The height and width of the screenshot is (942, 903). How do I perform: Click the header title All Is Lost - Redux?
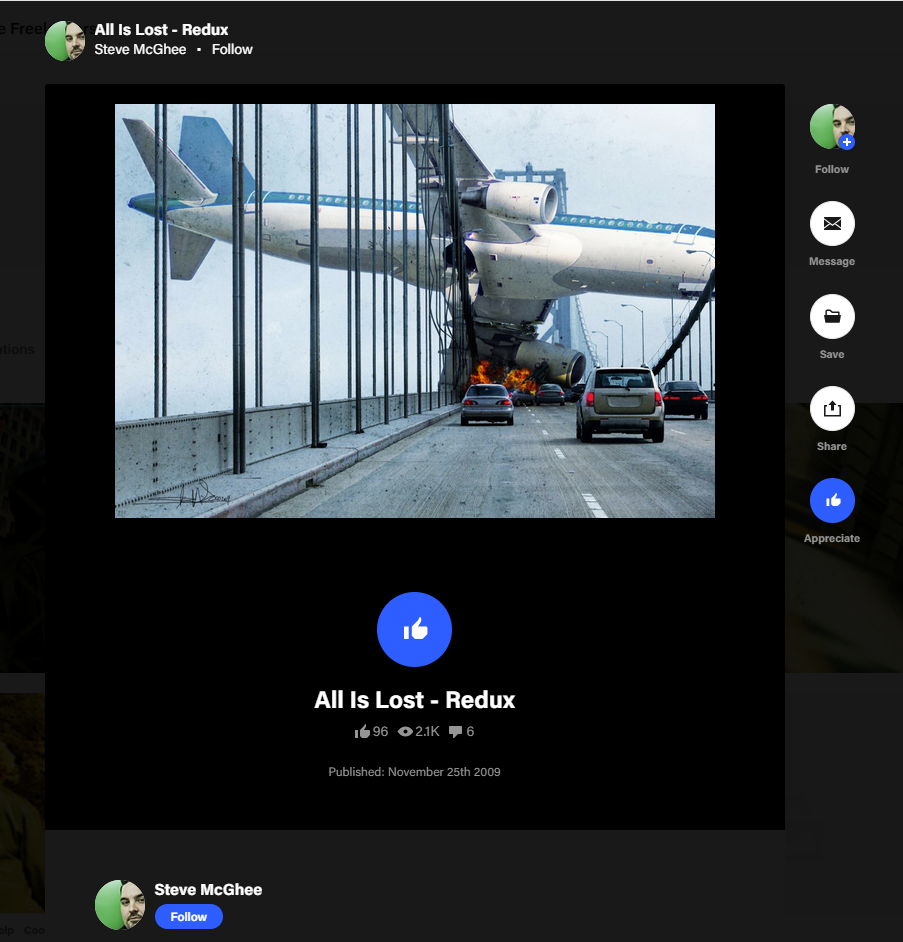click(x=161, y=29)
